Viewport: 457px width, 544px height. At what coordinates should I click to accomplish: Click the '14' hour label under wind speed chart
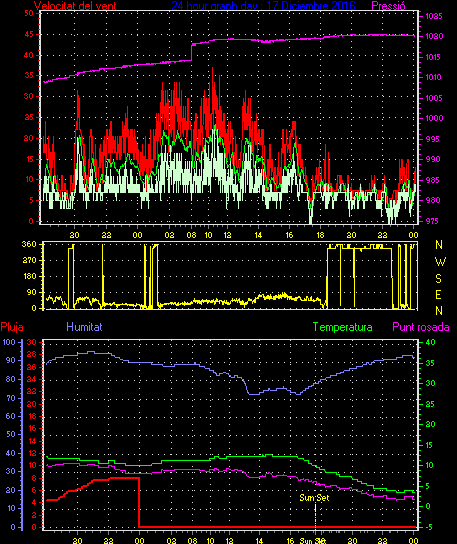click(258, 235)
